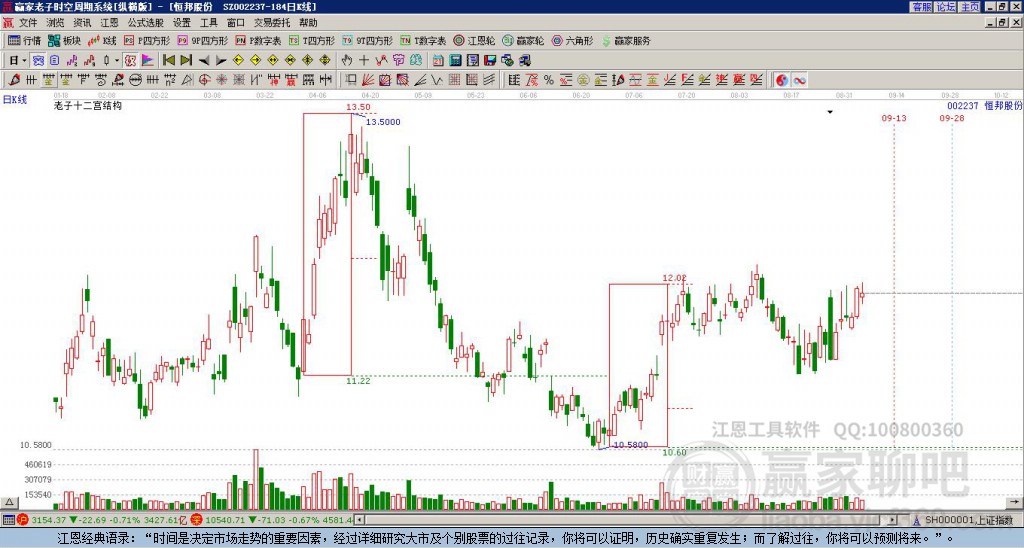Toggle the yin-yang taiji tool

tap(782, 80)
